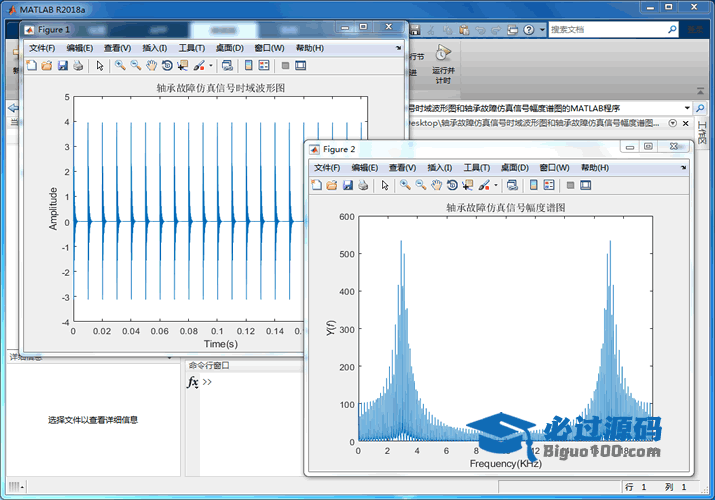Image resolution: width=715 pixels, height=500 pixels.
Task: Open 窗口(W) menu in Figure 1
Action: point(269,48)
